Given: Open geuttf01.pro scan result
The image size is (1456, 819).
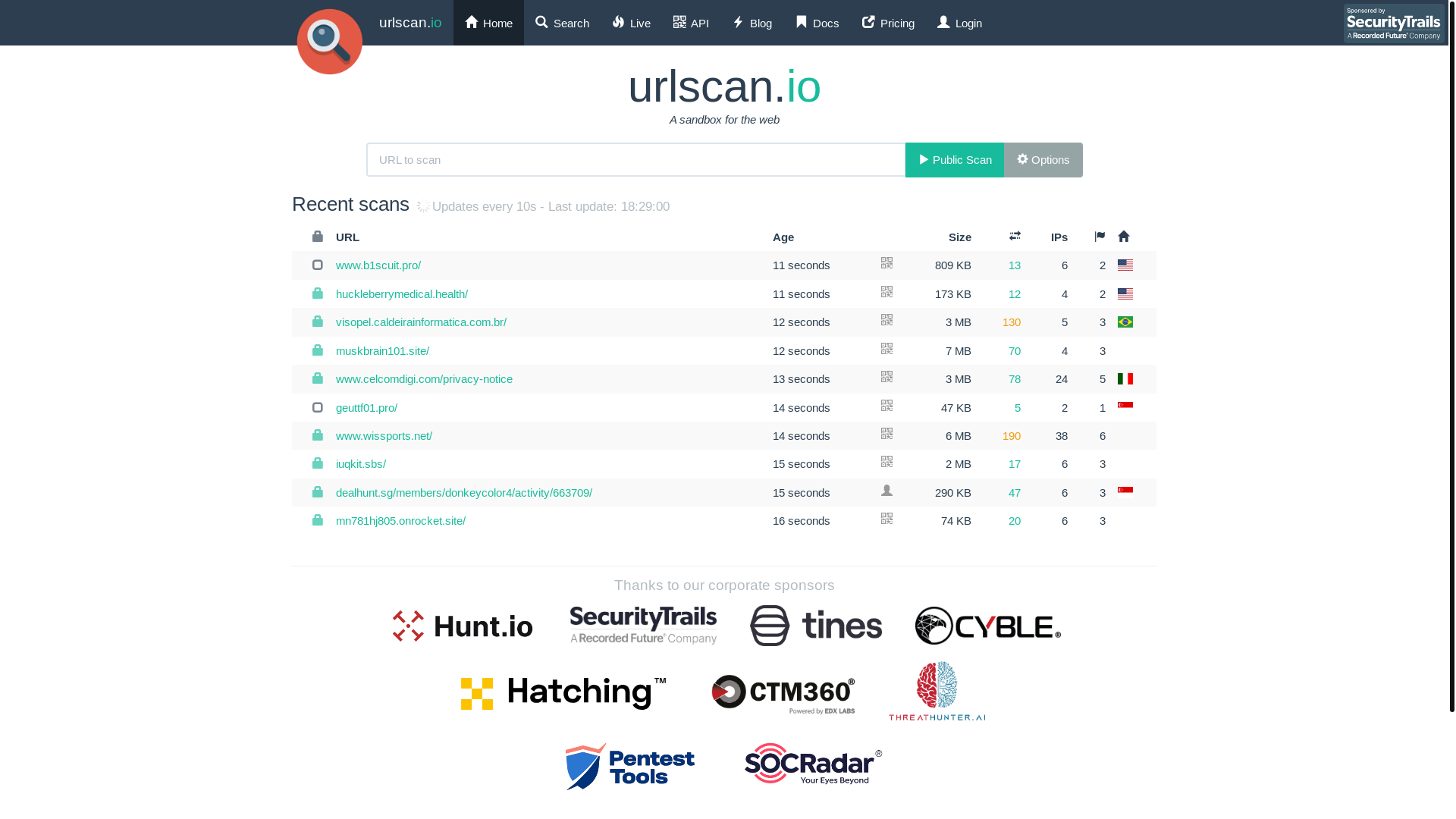Looking at the screenshot, I should pos(366,408).
